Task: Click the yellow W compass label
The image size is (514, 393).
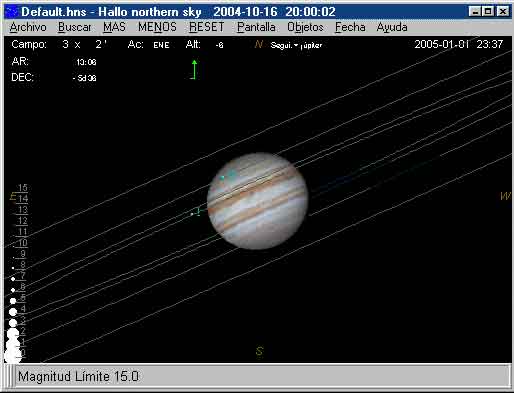Action: 505,196
